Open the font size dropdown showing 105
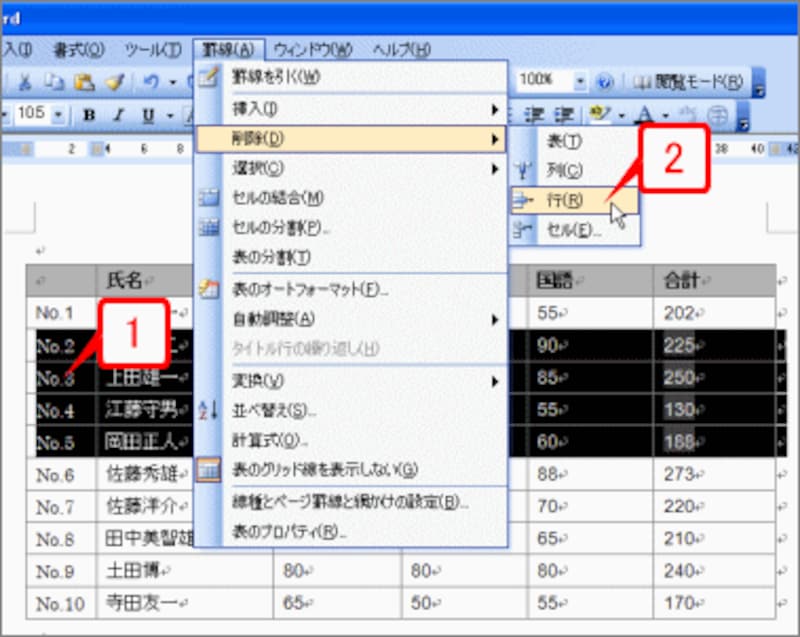Viewport: 800px width, 637px height. pos(58,114)
